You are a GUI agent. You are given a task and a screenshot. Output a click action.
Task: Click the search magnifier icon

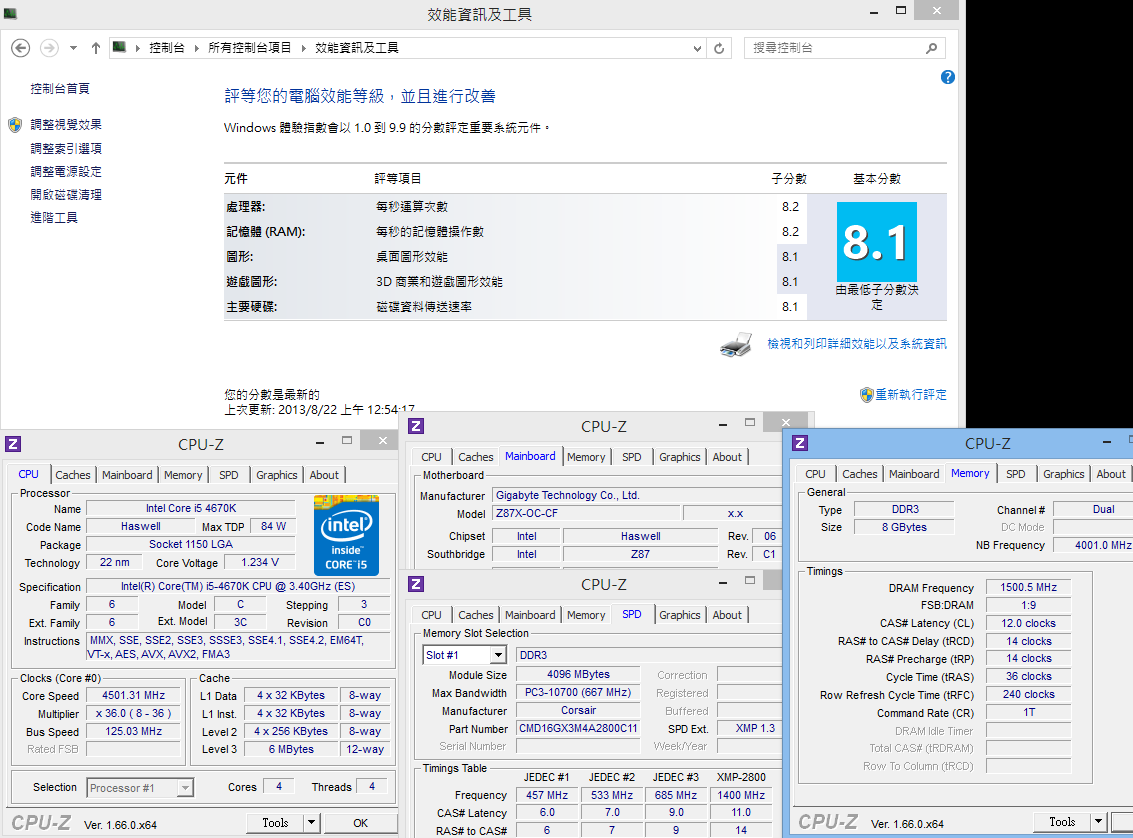(931, 48)
